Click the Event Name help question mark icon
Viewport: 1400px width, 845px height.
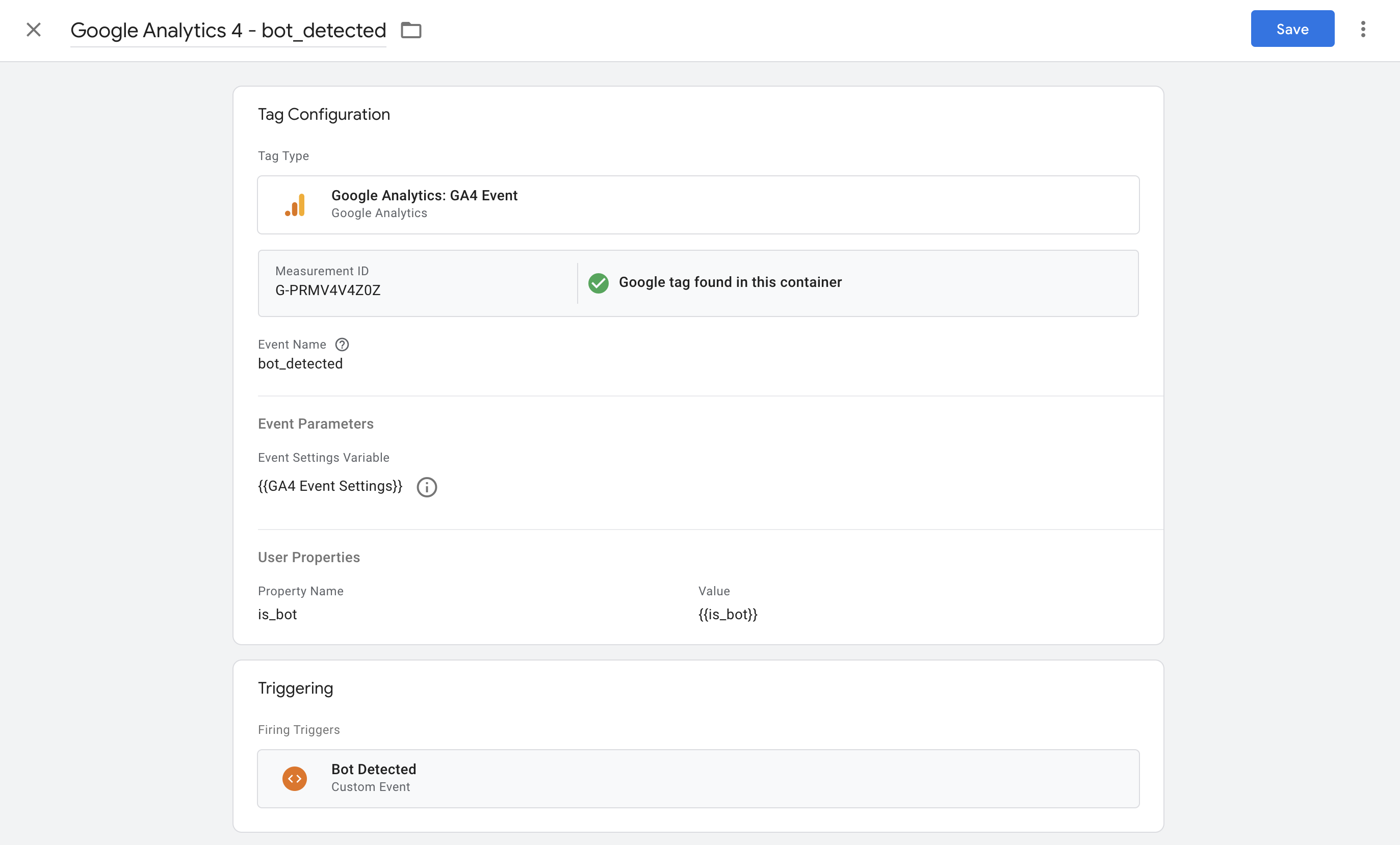point(343,344)
